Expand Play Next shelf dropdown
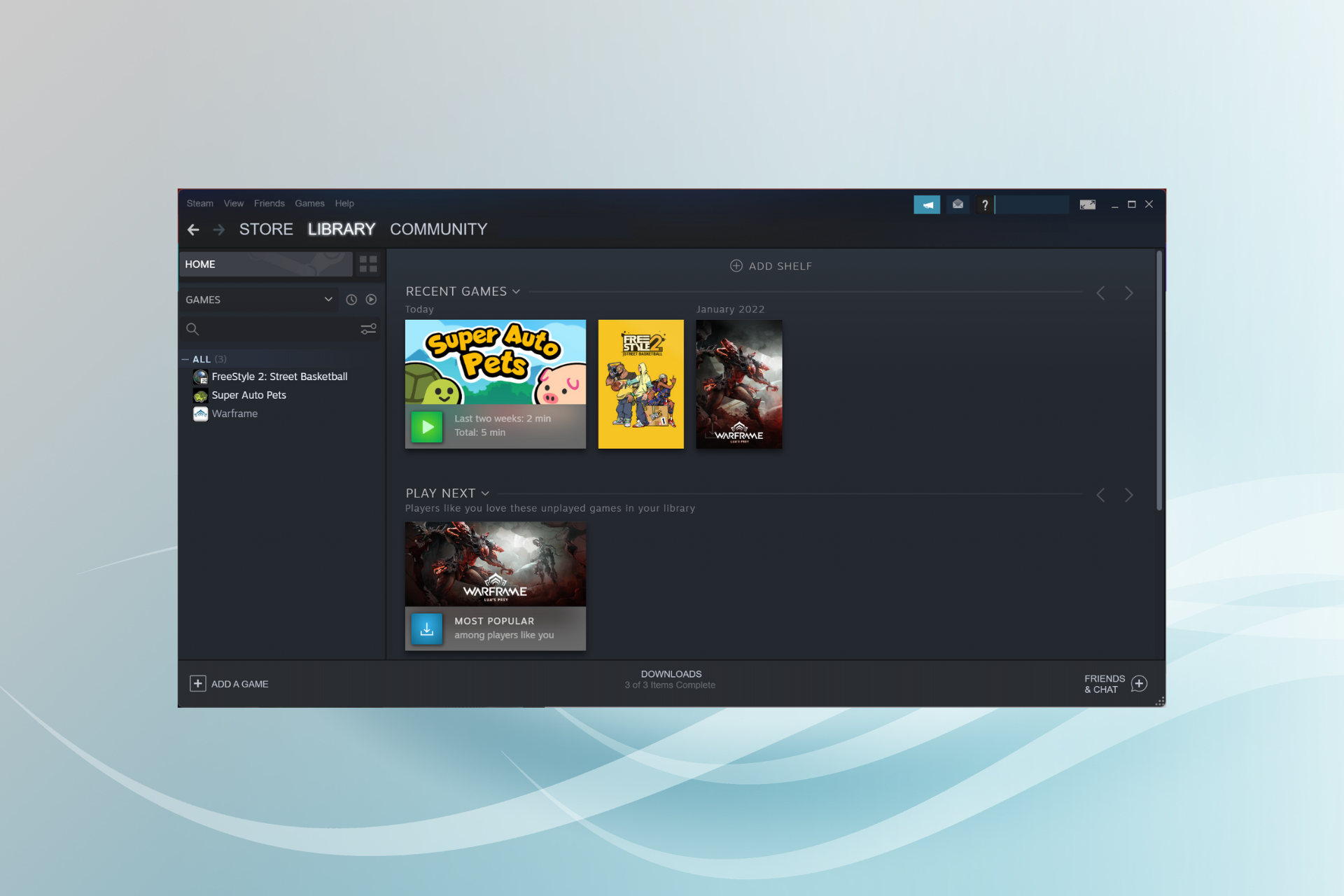1344x896 pixels. point(485,493)
